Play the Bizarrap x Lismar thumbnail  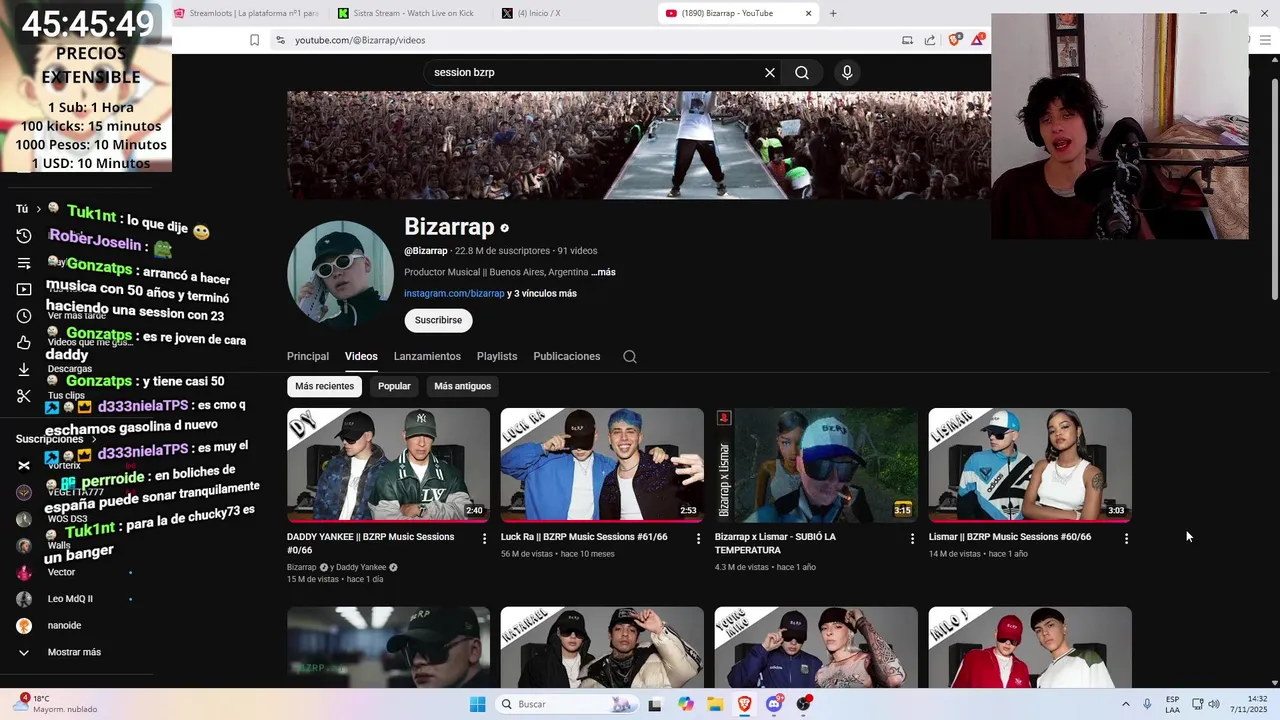point(816,465)
